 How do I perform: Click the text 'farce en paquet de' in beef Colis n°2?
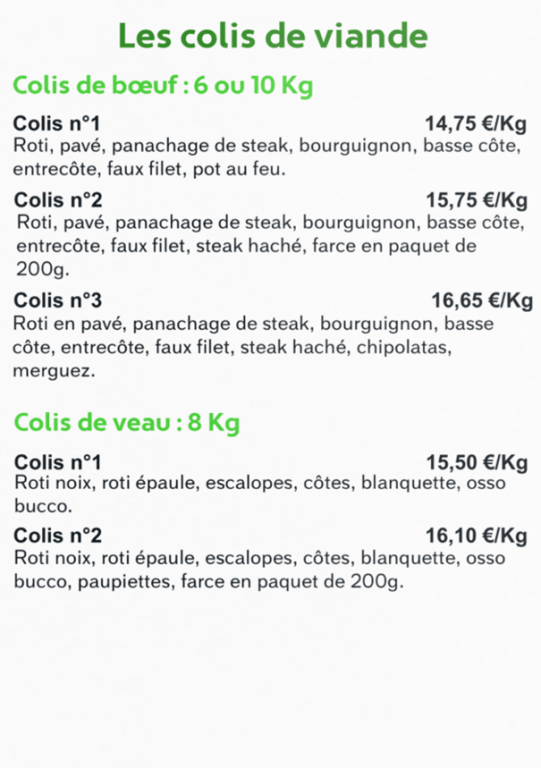tap(394, 245)
